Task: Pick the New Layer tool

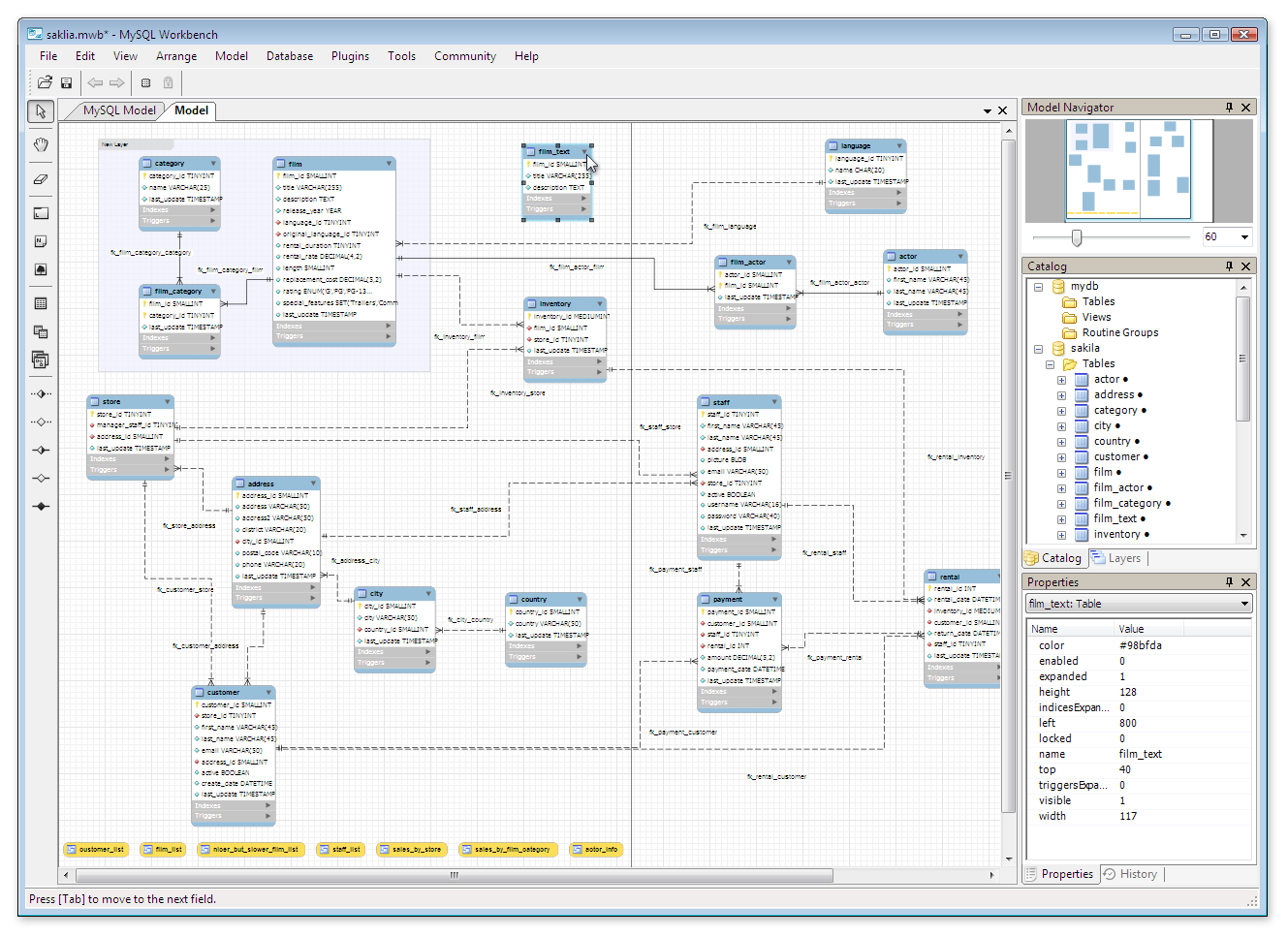Action: 41,213
